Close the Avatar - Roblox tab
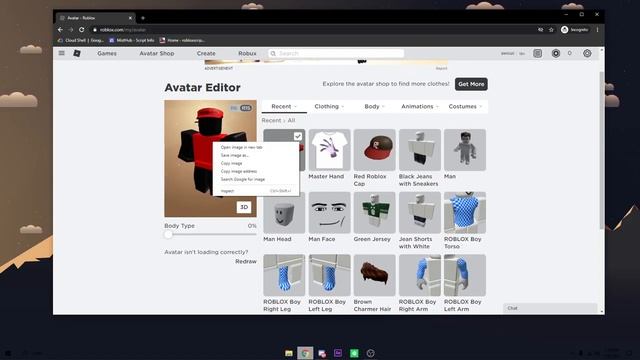 [130, 18]
